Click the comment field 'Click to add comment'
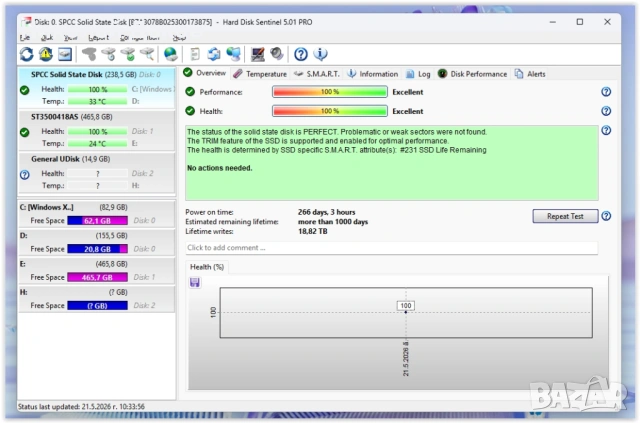The height and width of the screenshot is (423, 640). [x=392, y=248]
